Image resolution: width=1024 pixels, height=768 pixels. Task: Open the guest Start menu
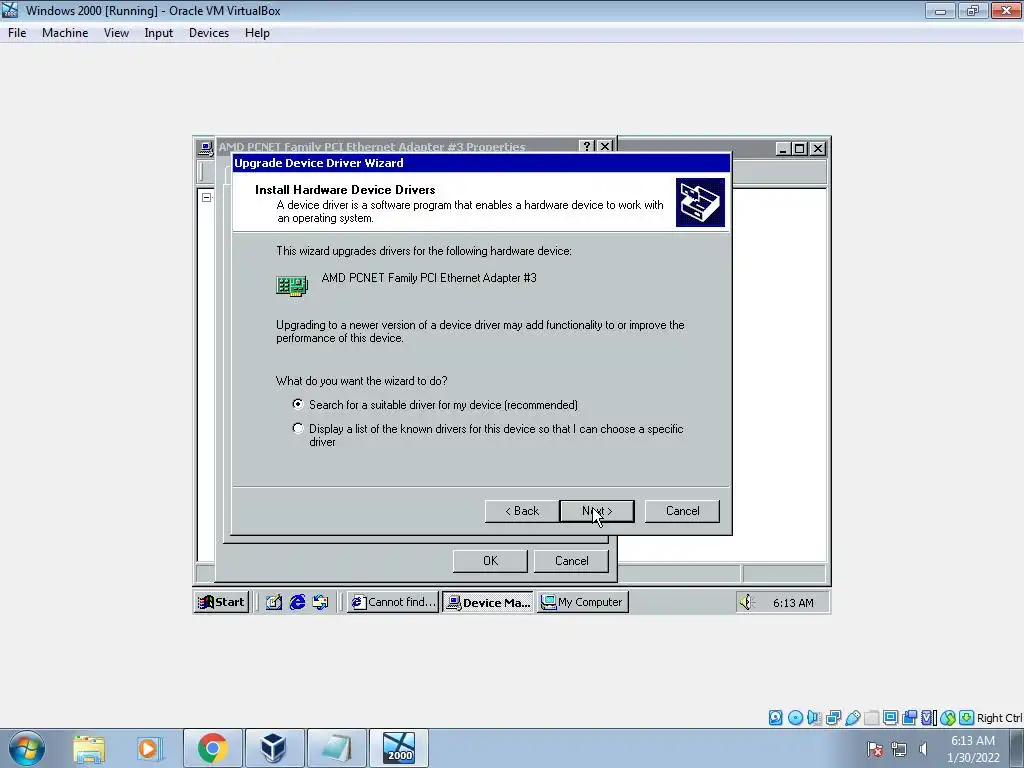pyautogui.click(x=221, y=602)
